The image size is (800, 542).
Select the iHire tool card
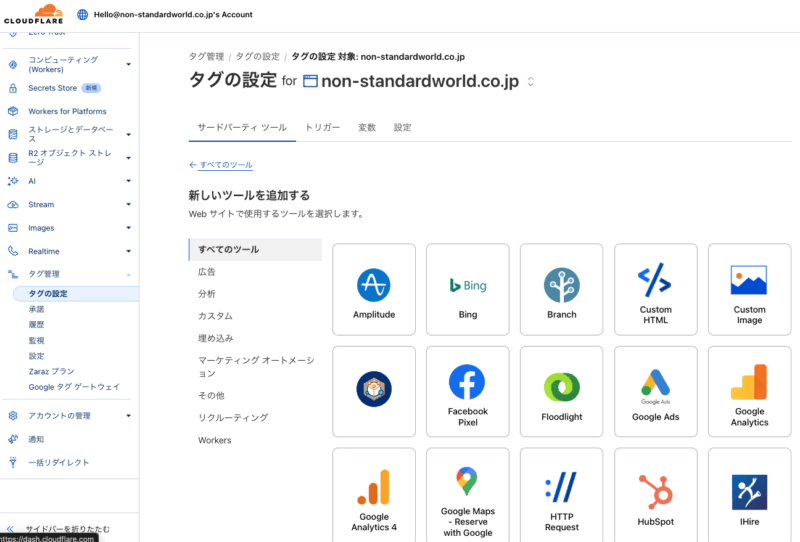coord(749,495)
